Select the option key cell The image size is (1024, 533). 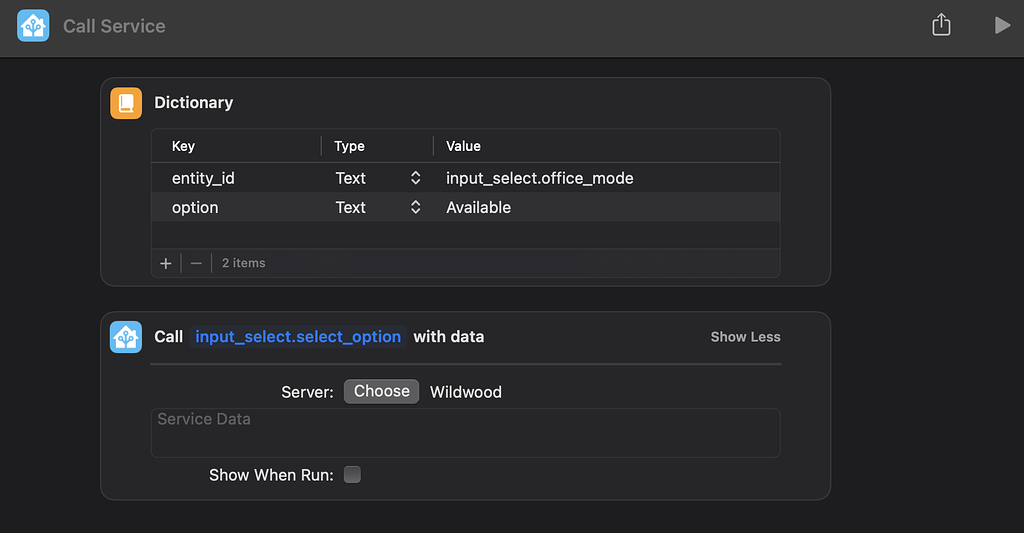(x=195, y=208)
